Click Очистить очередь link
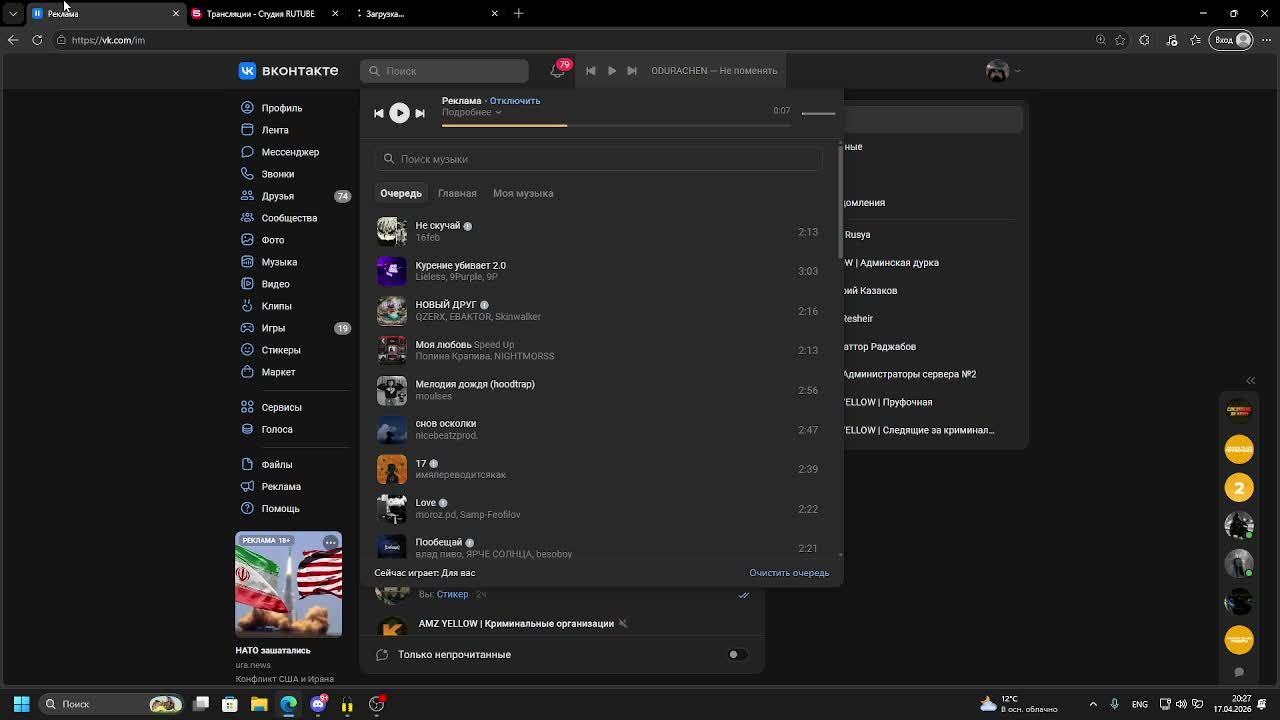The width and height of the screenshot is (1280, 720). click(x=789, y=573)
